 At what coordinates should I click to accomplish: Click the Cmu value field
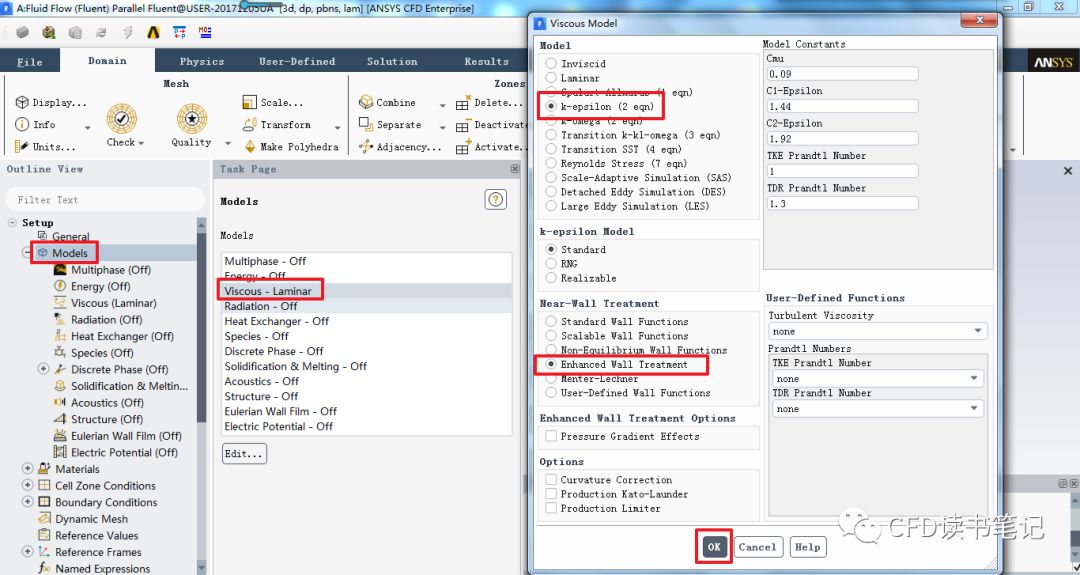(842, 74)
